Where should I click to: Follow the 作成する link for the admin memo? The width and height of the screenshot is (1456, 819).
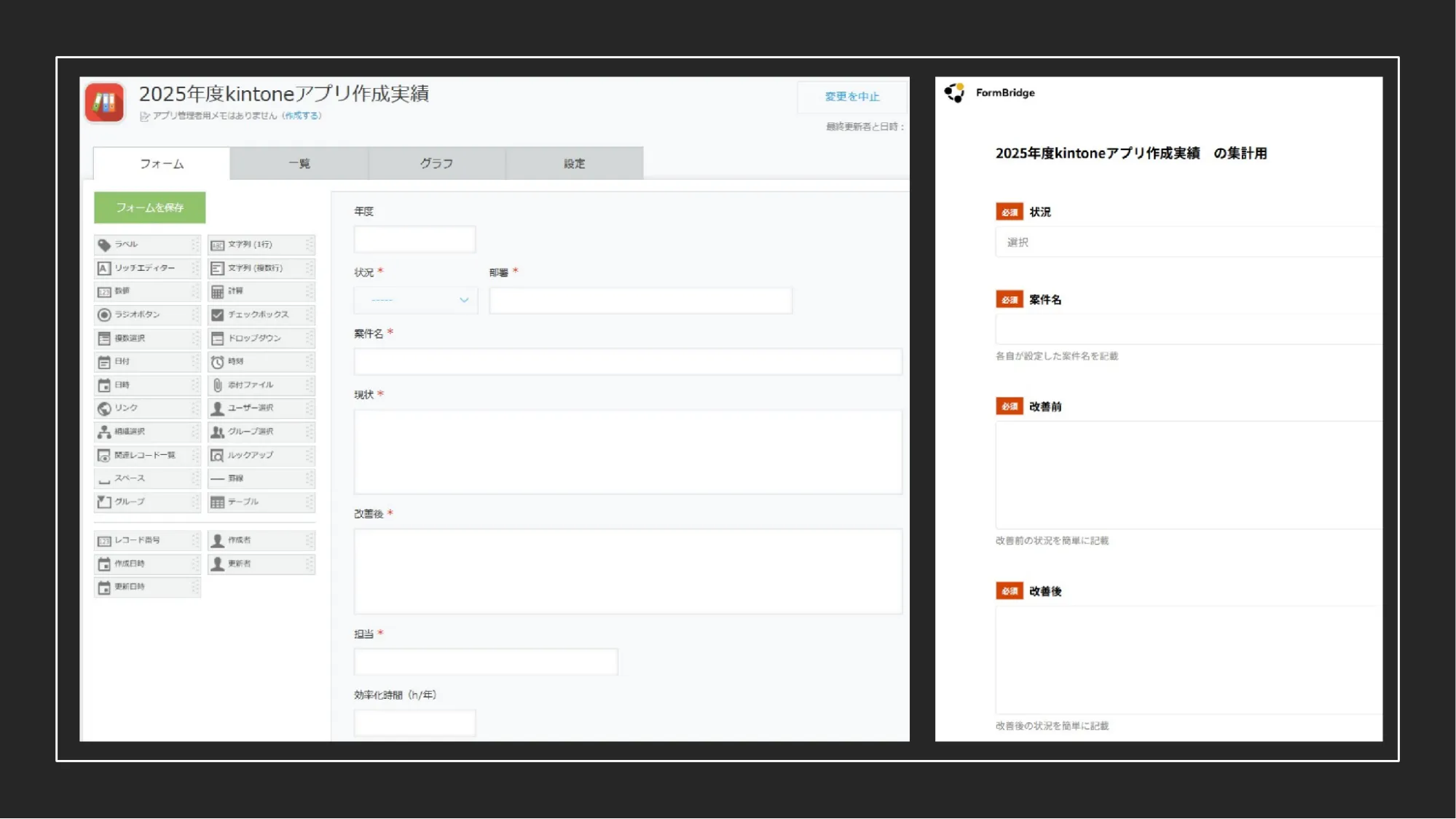(x=302, y=116)
